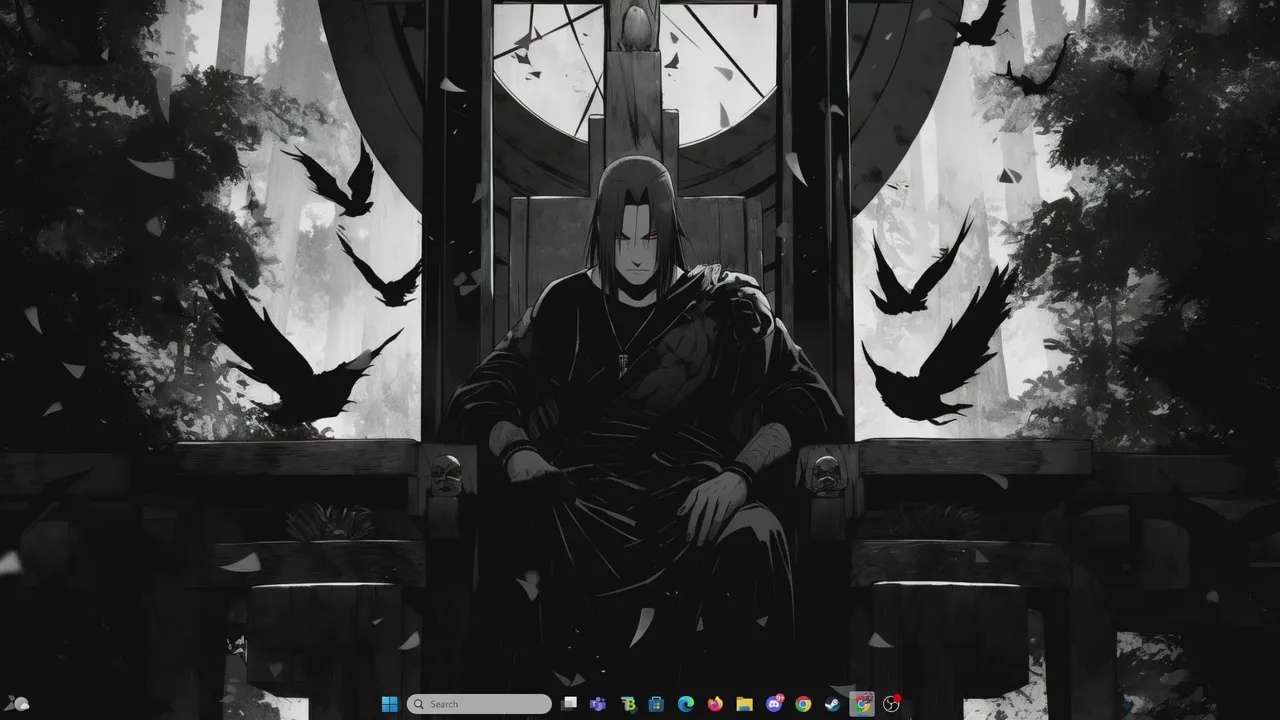Click the taskbar Search box
1280x720 pixels.
pyautogui.click(x=479, y=704)
